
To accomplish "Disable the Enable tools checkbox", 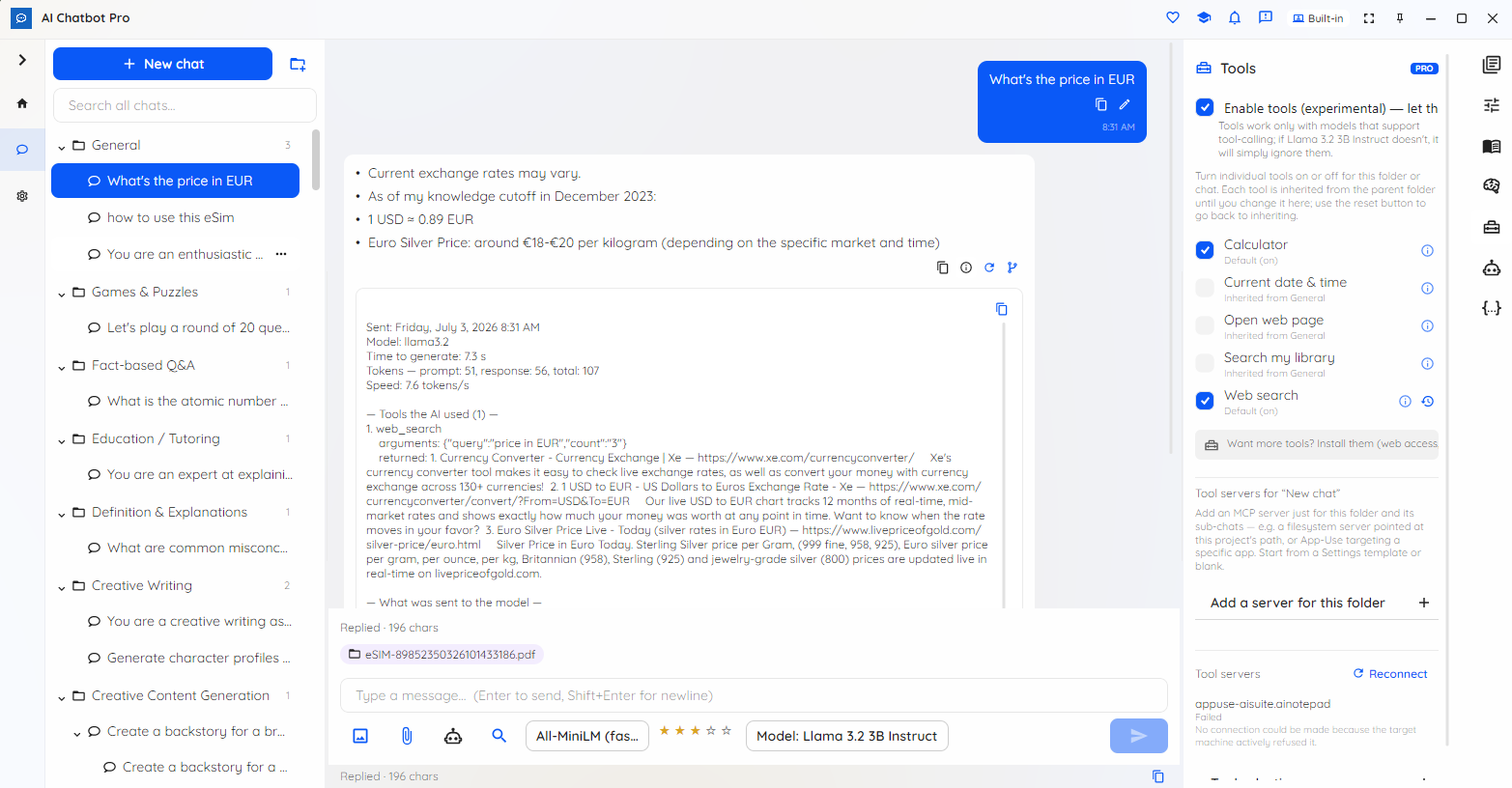I will click(x=1205, y=107).
